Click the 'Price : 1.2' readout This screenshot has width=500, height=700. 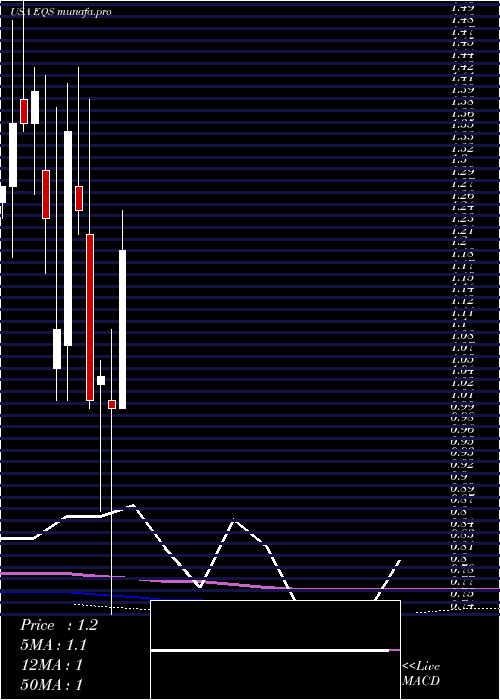[x=58, y=625]
